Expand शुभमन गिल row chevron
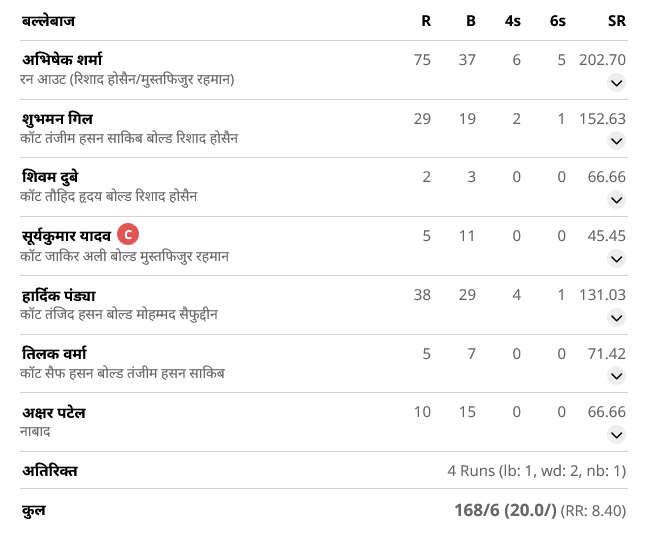Screen dimensions: 648x544 pos(616,141)
